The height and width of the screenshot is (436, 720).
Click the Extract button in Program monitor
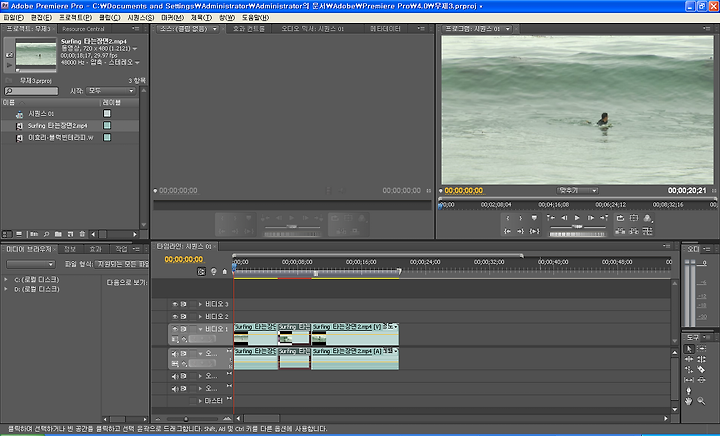pyautogui.click(x=634, y=231)
